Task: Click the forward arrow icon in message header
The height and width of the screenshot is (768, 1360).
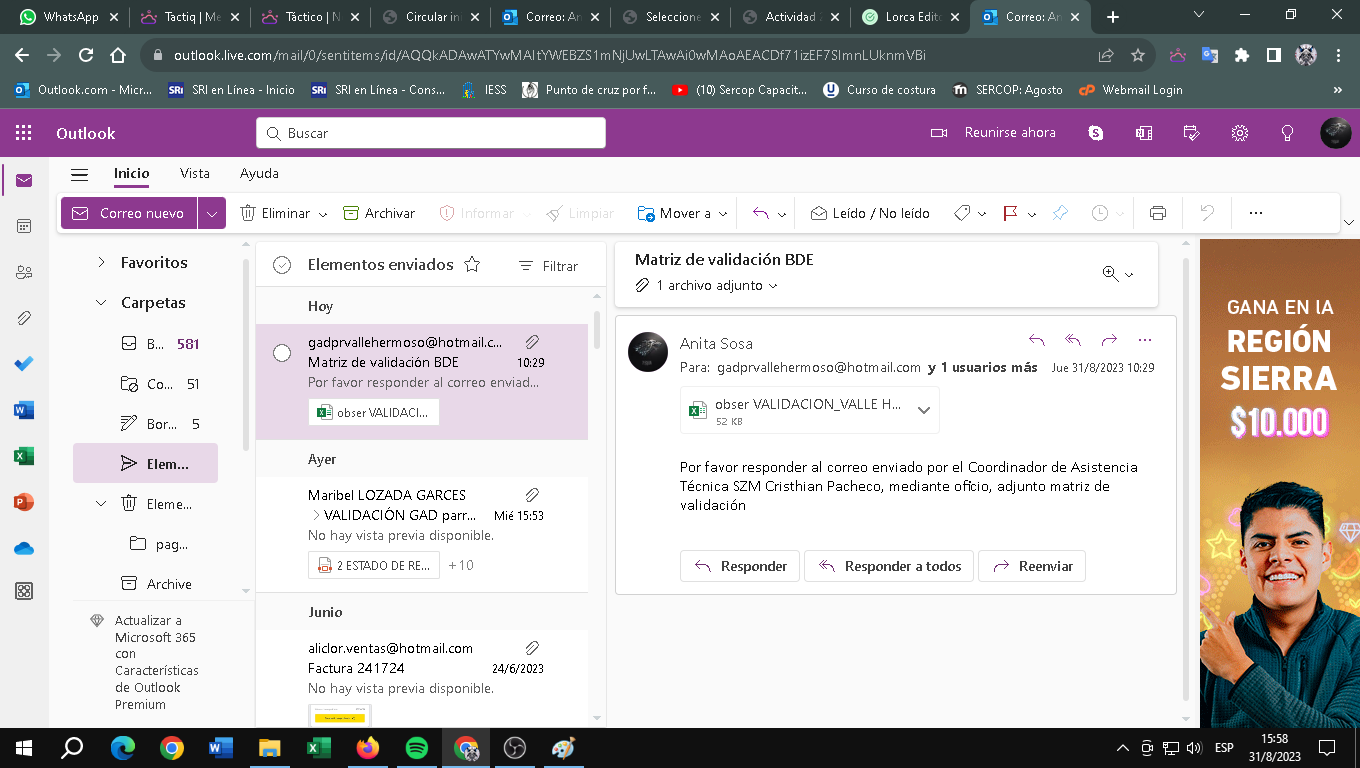Action: [1108, 340]
